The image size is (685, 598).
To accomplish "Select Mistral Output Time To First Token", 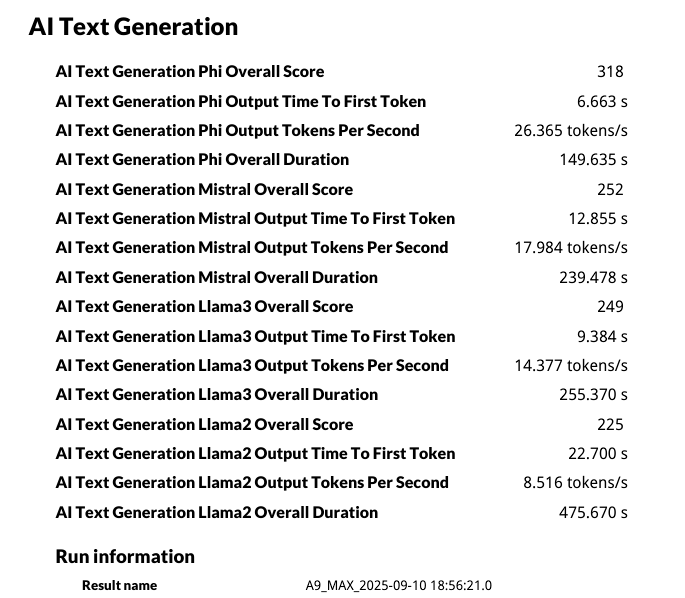I will coord(256,218).
